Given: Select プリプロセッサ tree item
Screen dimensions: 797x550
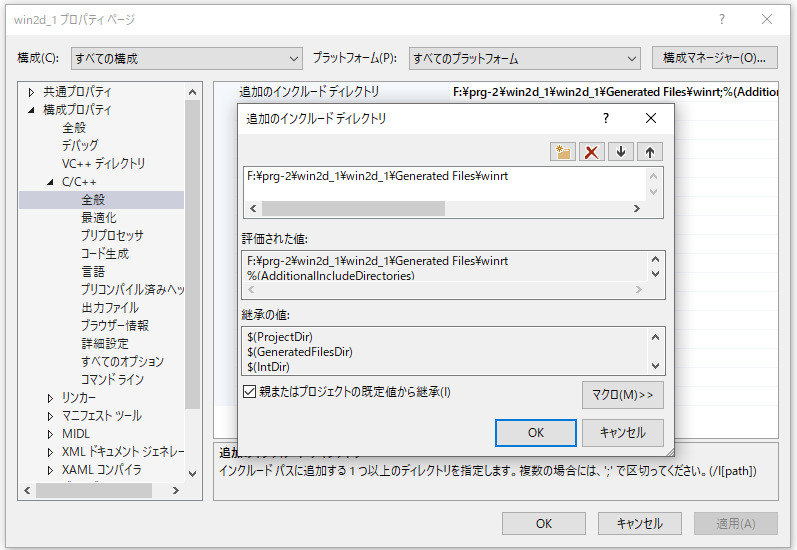Looking at the screenshot, I should pos(112,236).
